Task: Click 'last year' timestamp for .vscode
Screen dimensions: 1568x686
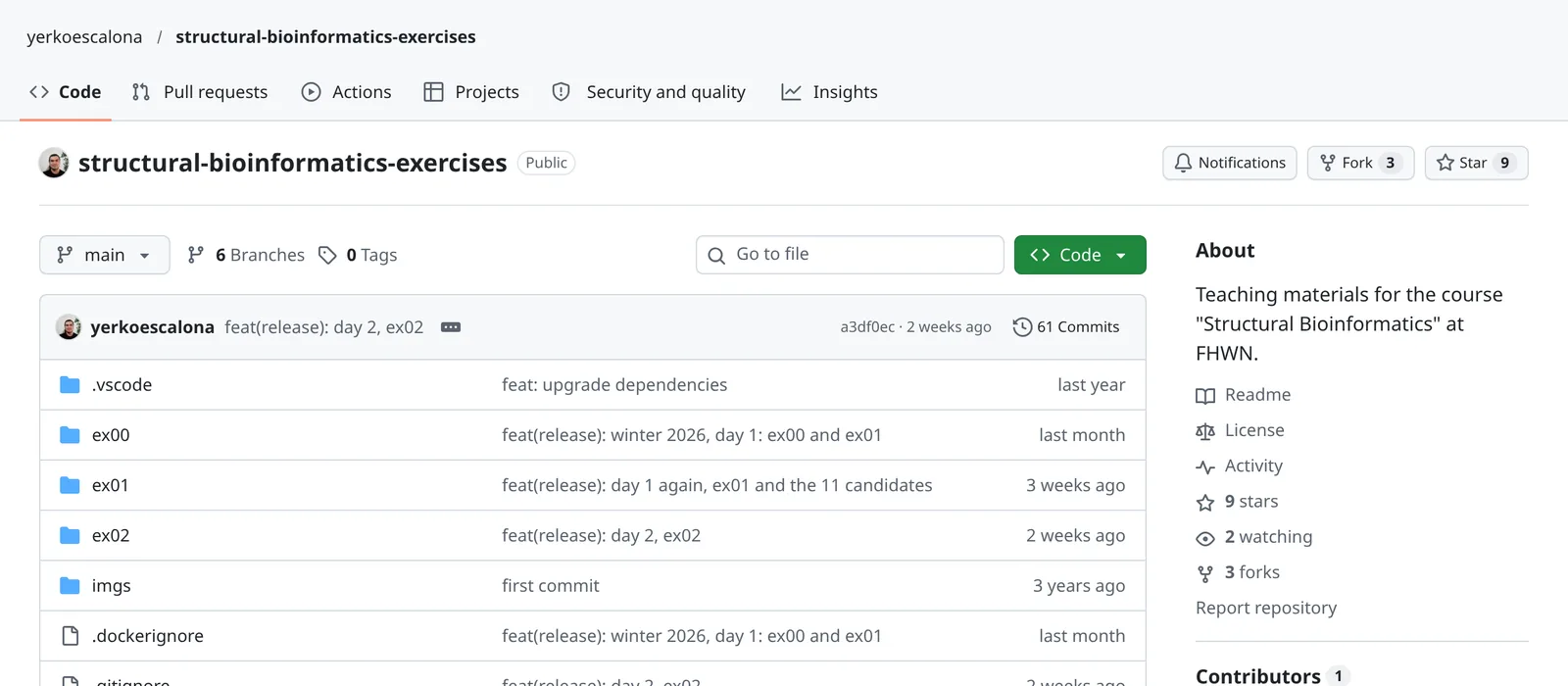Action: [1091, 385]
